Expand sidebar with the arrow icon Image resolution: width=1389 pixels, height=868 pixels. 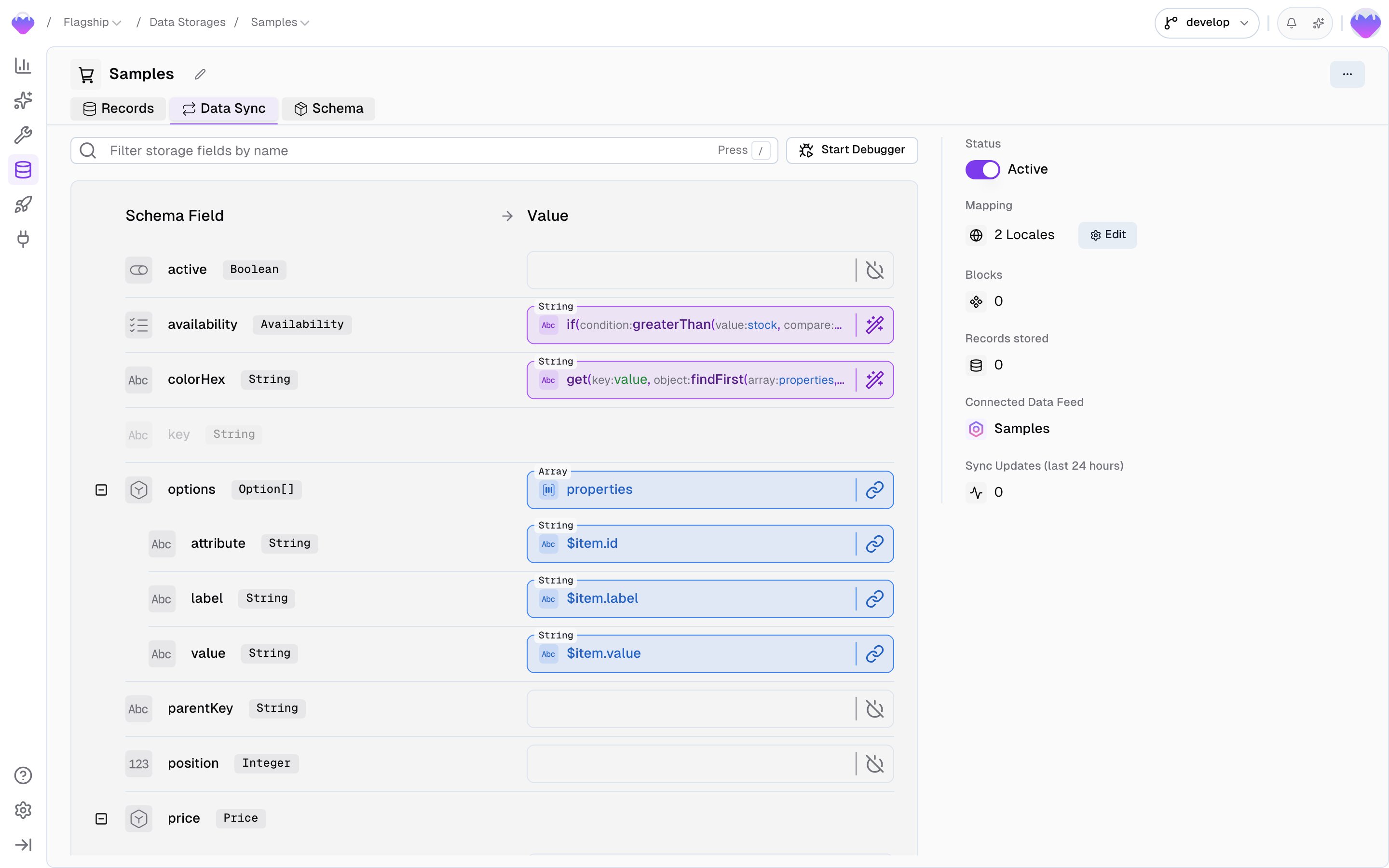[23, 844]
